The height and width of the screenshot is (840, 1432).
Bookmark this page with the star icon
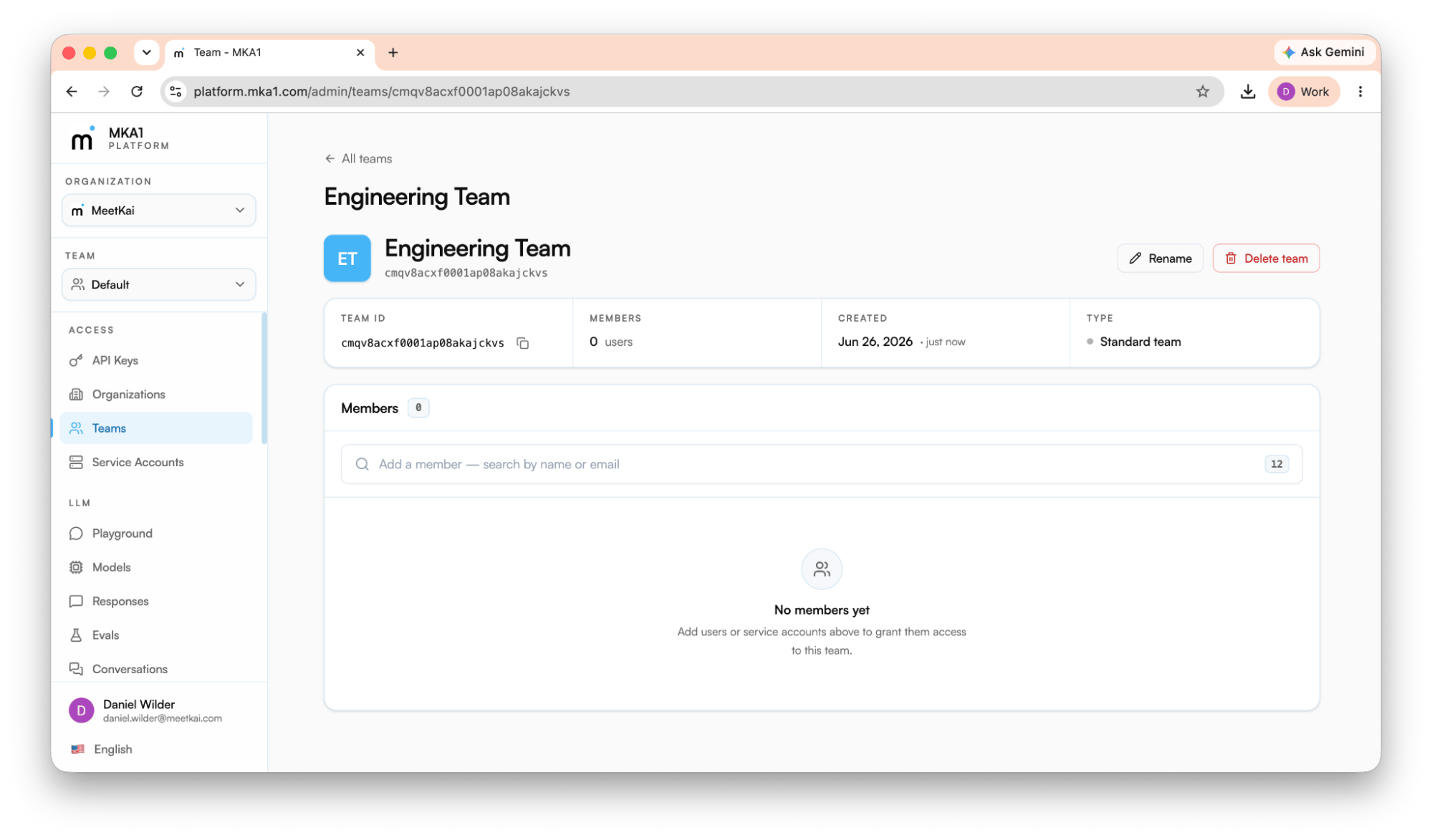(x=1203, y=92)
